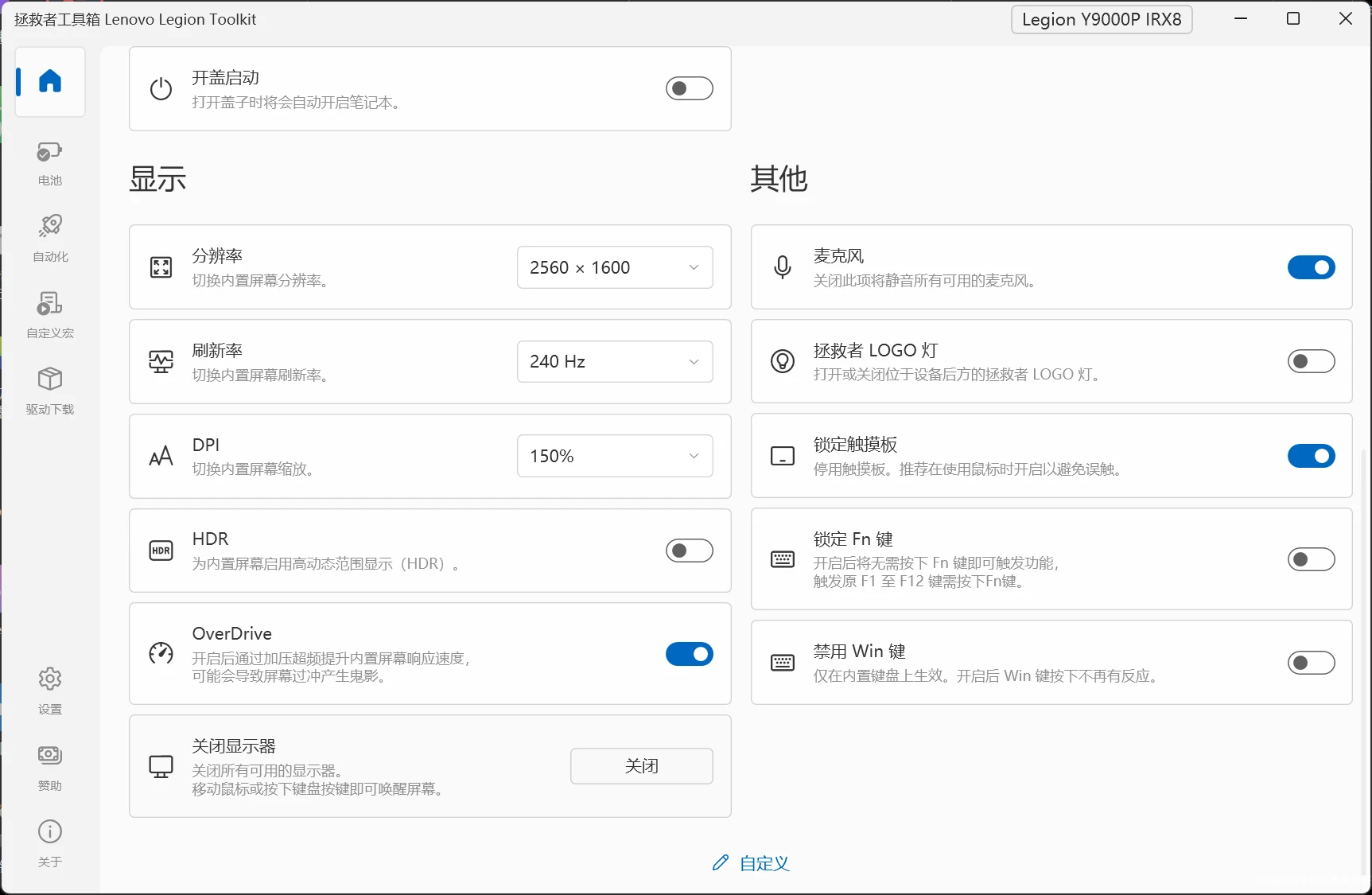Click the keyboard icon beside 锁定 Fn 键

pyautogui.click(x=783, y=559)
